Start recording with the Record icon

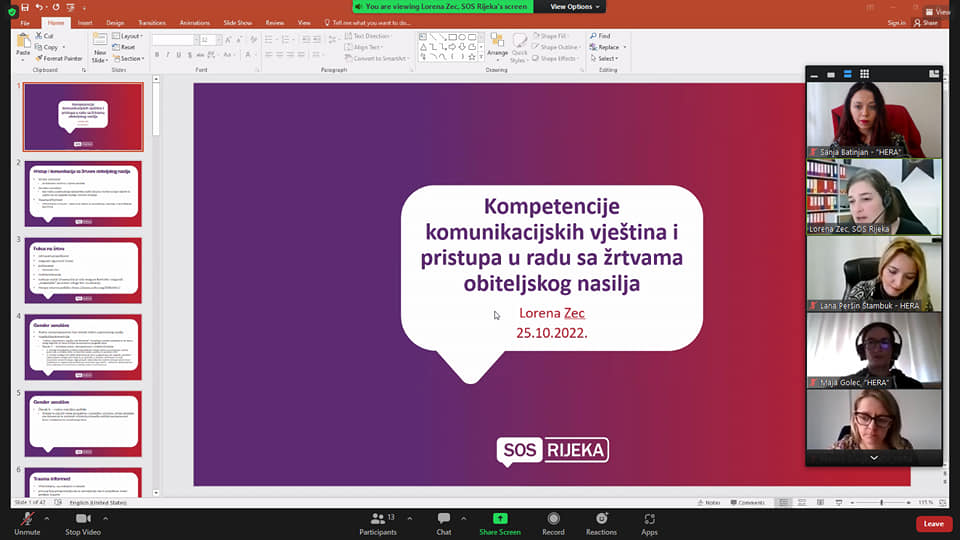tap(553, 519)
